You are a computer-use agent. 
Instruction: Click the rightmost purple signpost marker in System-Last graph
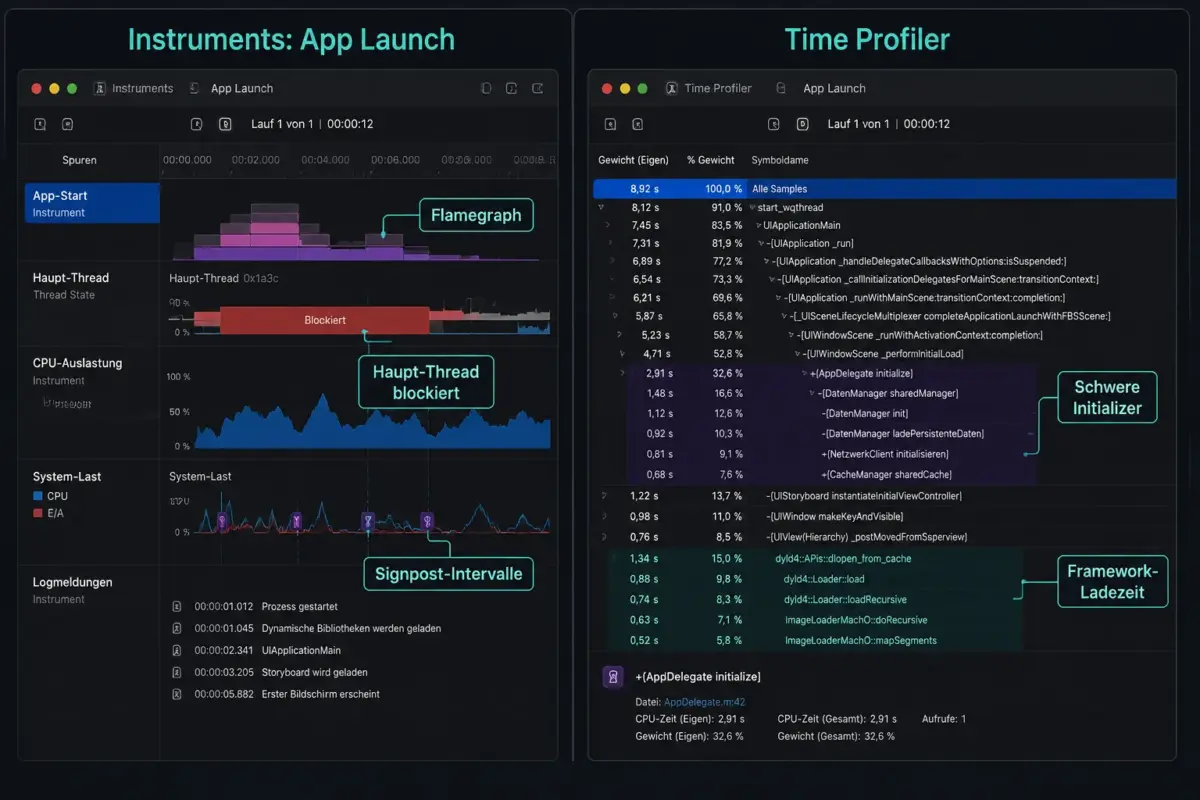click(x=427, y=520)
